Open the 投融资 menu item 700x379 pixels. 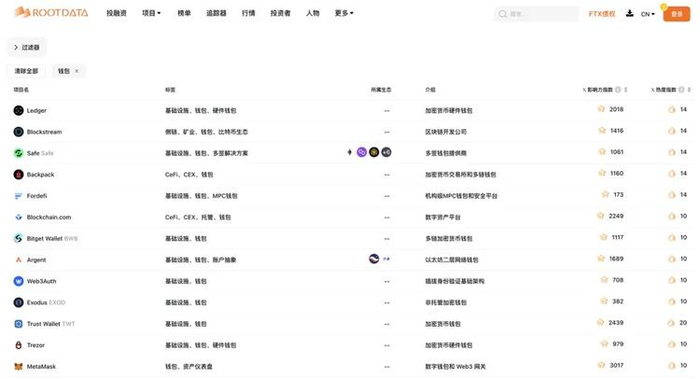pos(117,13)
